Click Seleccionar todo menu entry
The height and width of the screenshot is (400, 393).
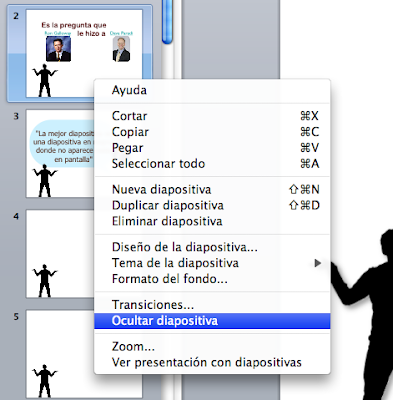point(212,164)
